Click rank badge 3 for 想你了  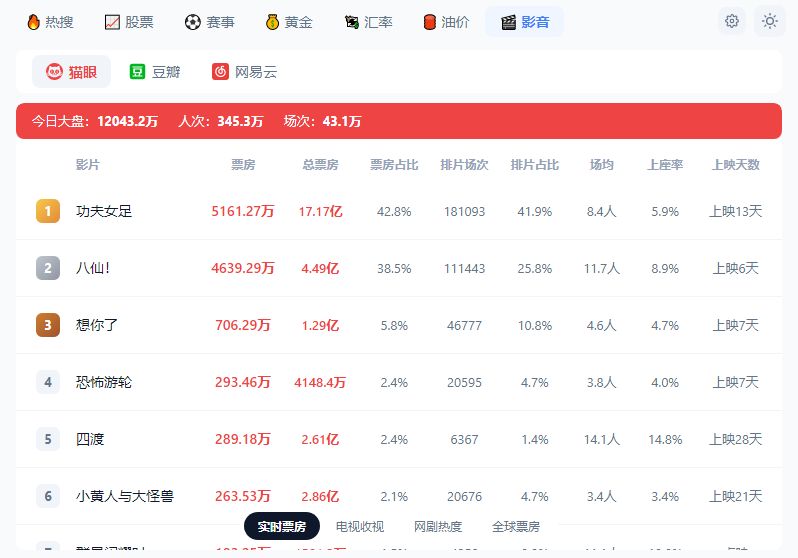point(48,325)
